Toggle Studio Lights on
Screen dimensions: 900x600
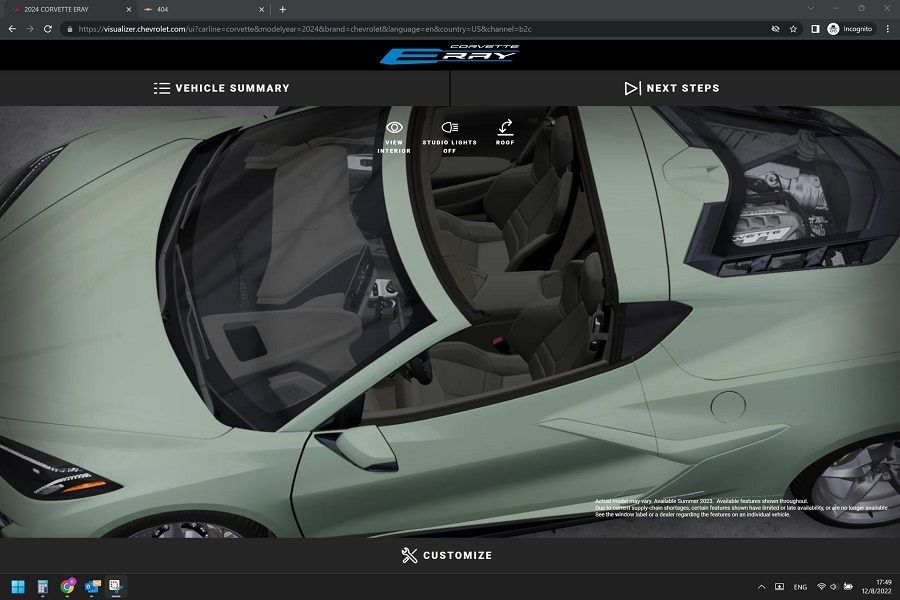pos(448,127)
